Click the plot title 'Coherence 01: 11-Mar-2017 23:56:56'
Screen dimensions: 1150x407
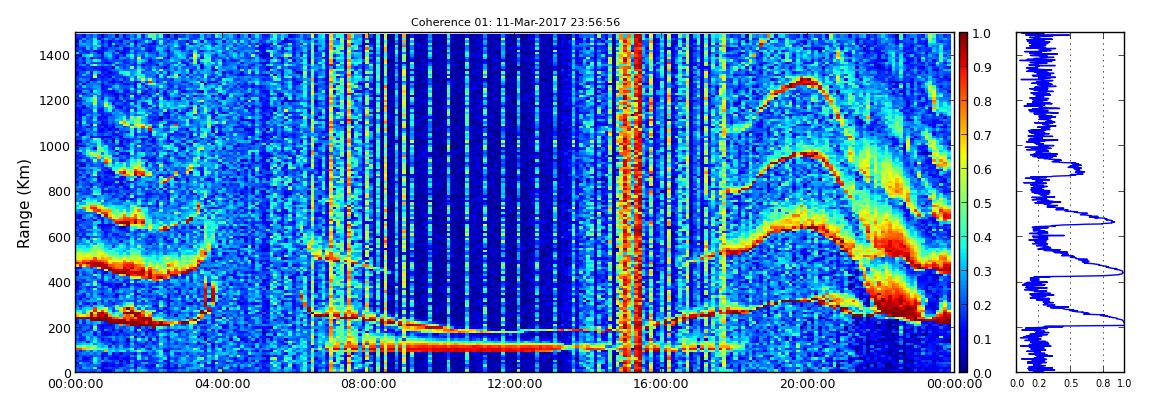[515, 23]
